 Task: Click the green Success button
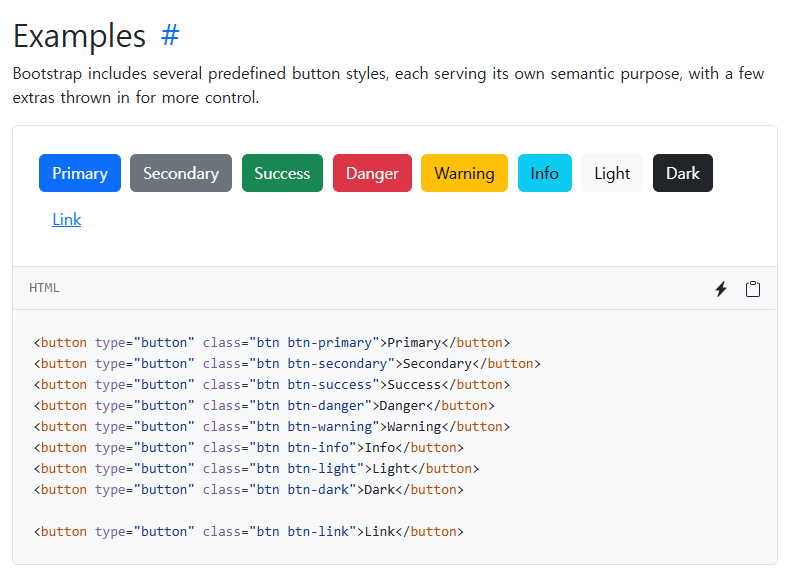tap(282, 173)
